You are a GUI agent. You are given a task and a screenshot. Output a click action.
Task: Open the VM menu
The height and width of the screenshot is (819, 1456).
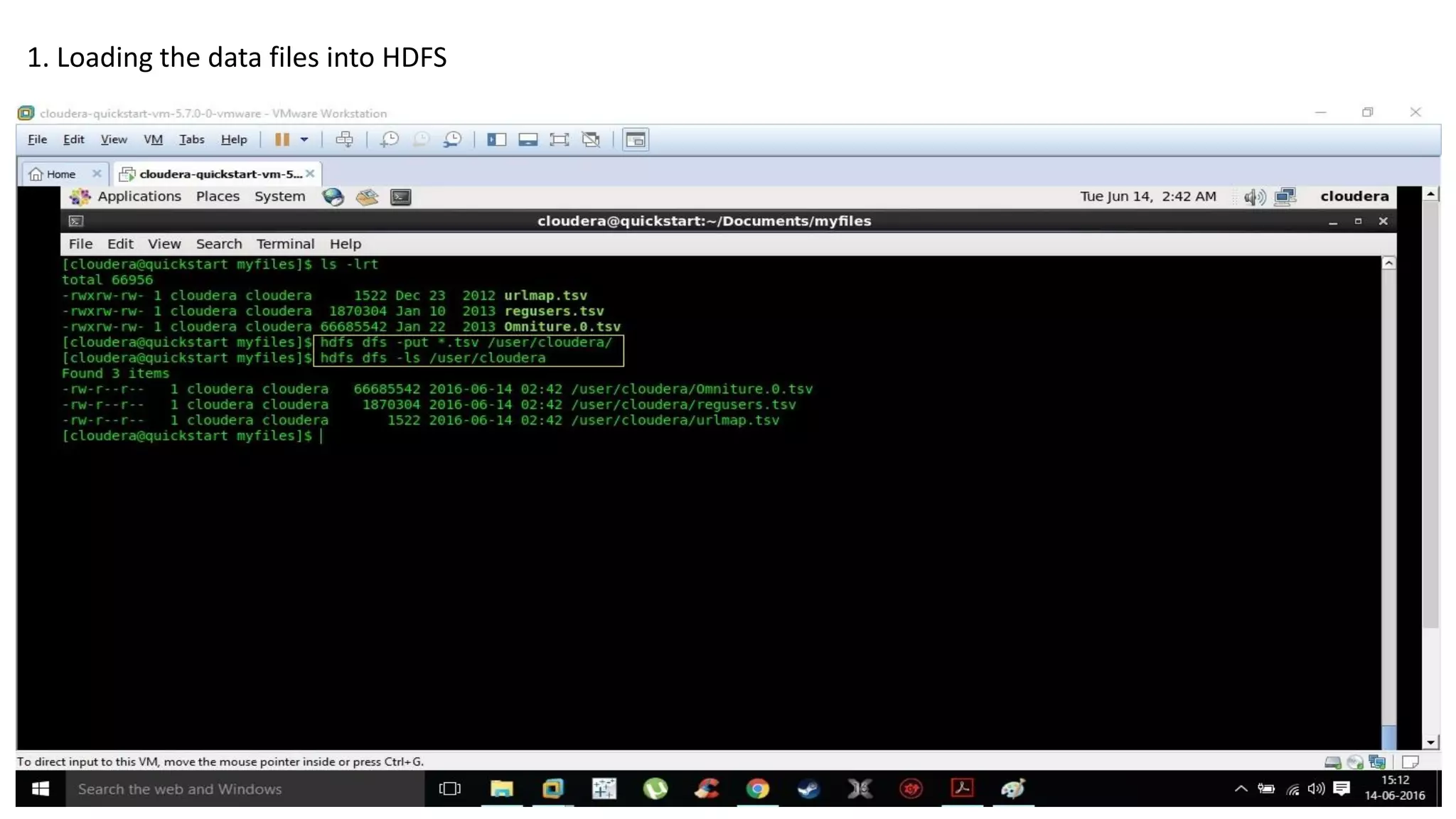153,139
